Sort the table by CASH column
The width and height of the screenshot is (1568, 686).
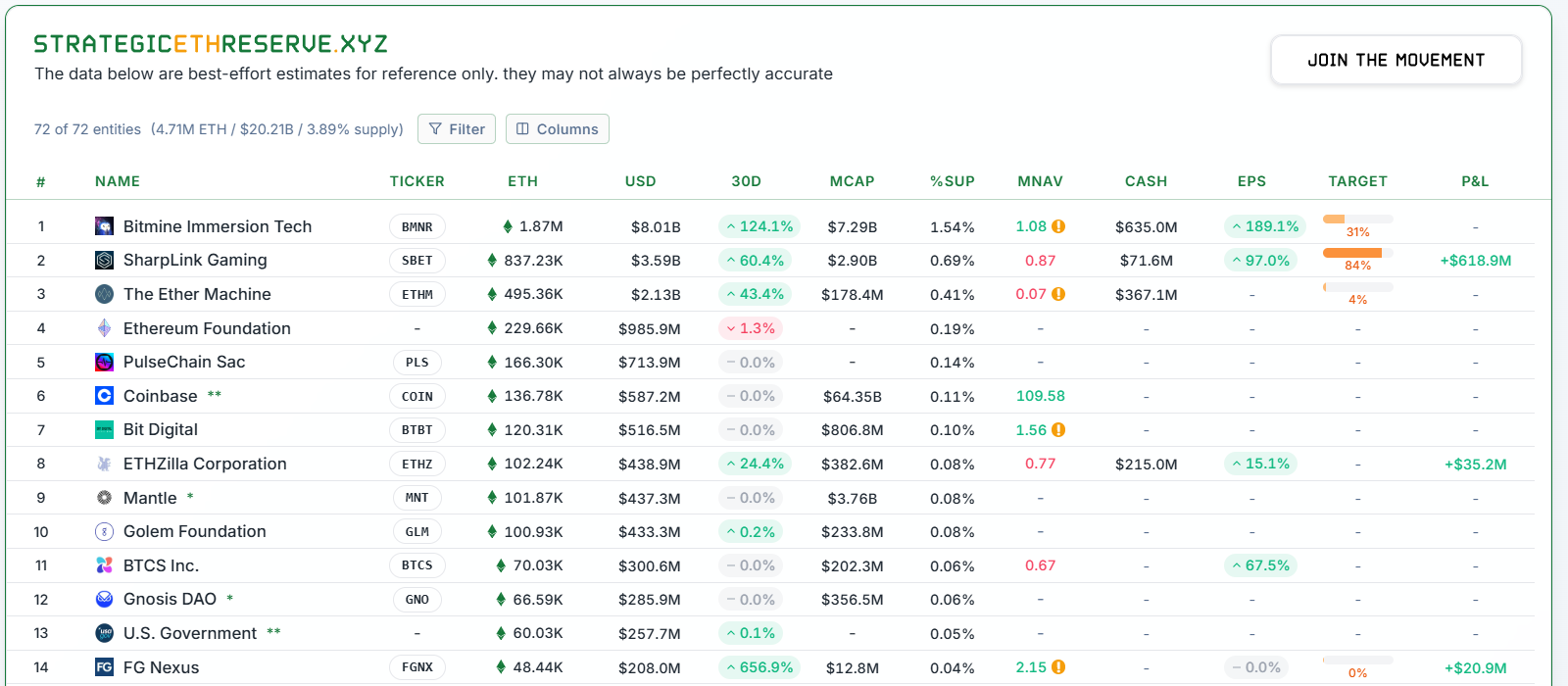click(x=1147, y=181)
